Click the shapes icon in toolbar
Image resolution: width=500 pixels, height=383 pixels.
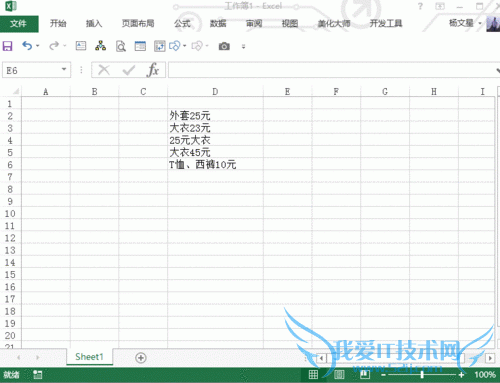[175, 46]
